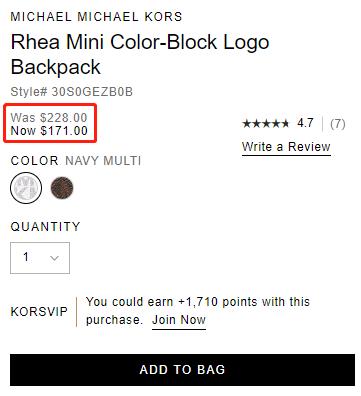Click the Was $228.00 original price
The width and height of the screenshot is (361, 396).
(49, 117)
